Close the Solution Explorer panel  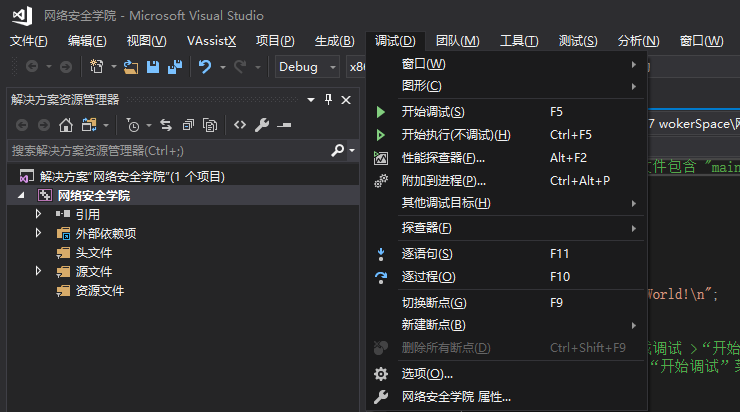(x=346, y=100)
